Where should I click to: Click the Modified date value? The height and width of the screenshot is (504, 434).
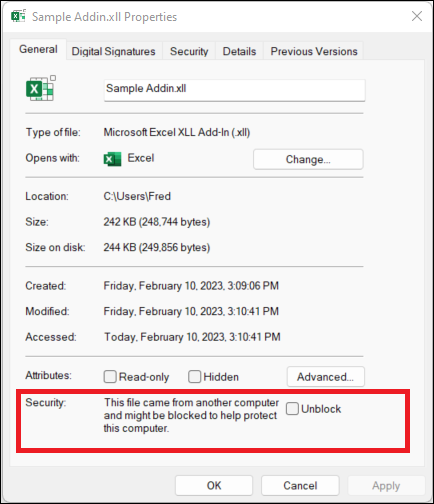pyautogui.click(x=191, y=311)
